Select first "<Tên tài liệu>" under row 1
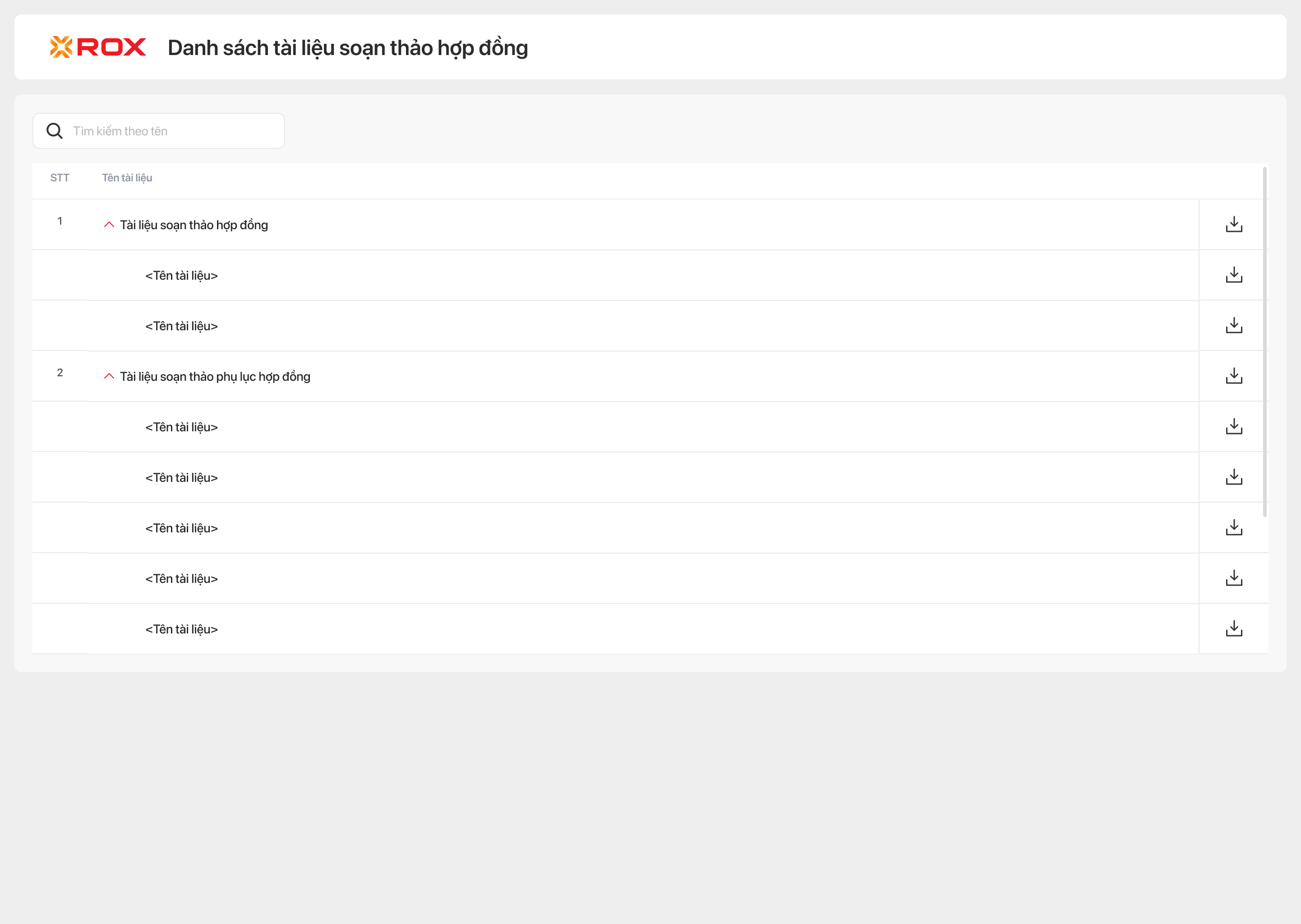The width and height of the screenshot is (1301, 924). (x=181, y=276)
